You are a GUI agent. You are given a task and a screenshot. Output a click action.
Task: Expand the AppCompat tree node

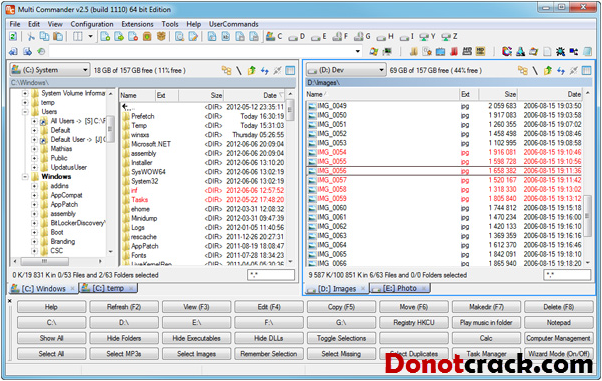click(35, 195)
